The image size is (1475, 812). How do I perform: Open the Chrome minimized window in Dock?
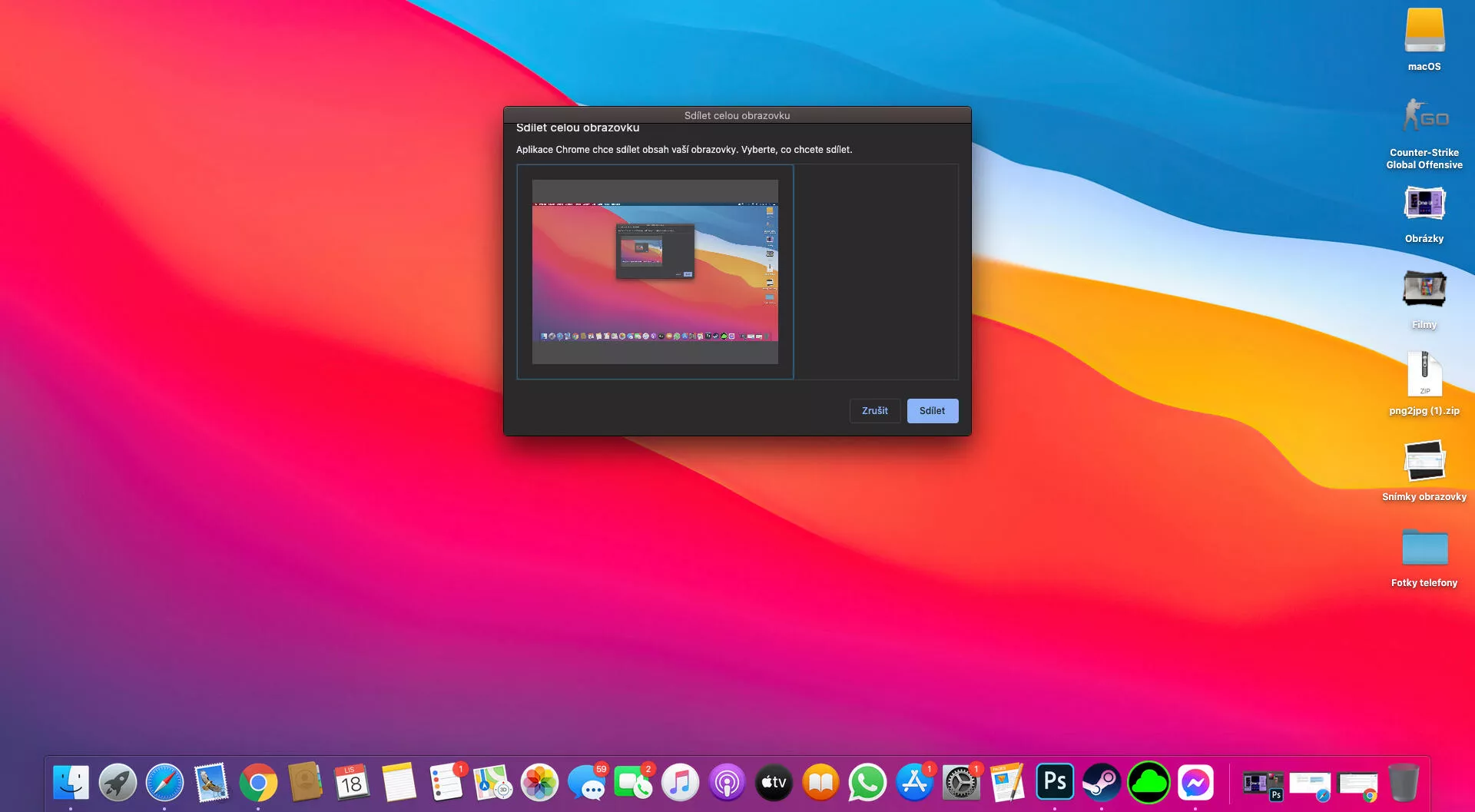(x=1357, y=784)
